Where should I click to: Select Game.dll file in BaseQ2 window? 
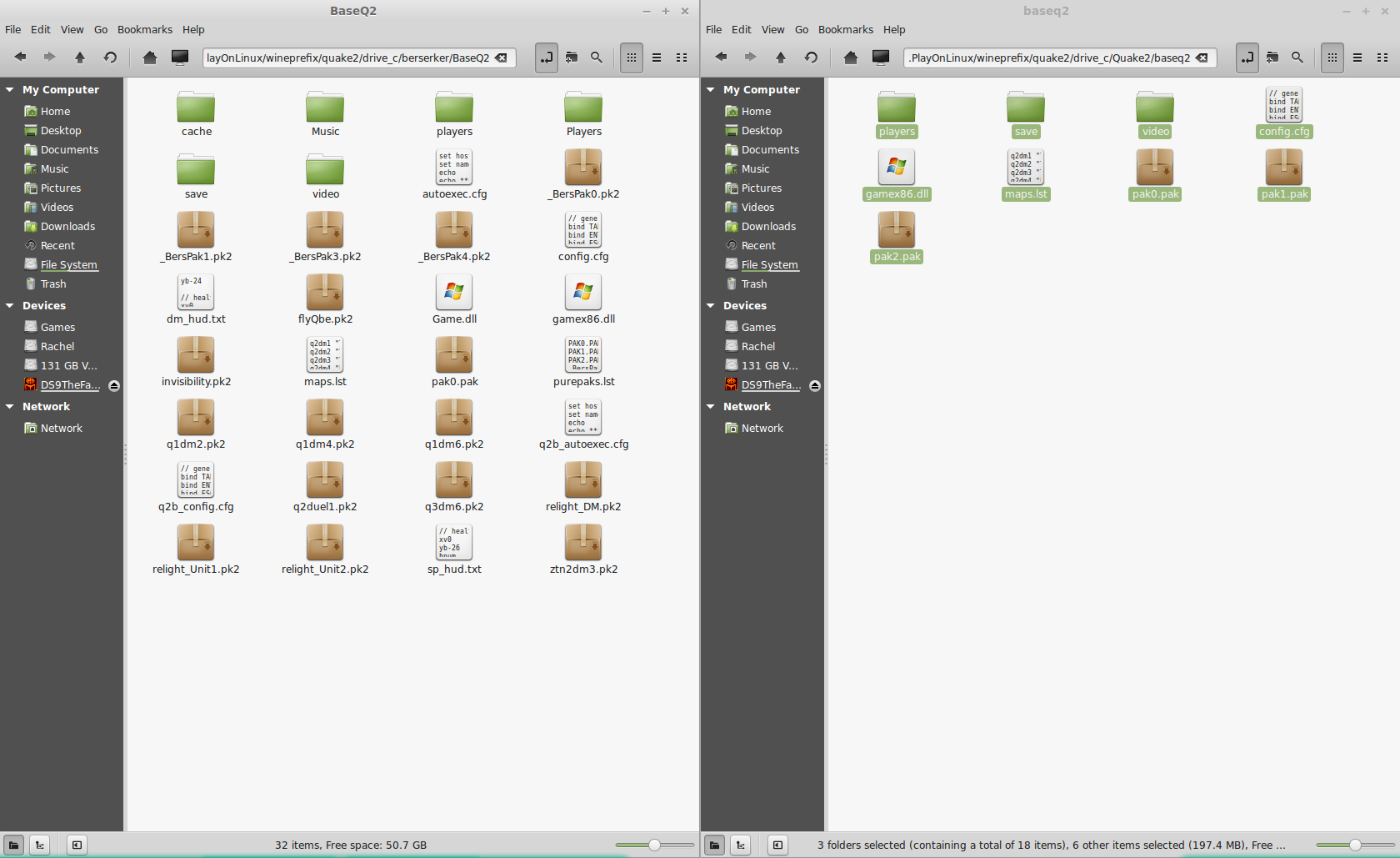pos(454,300)
